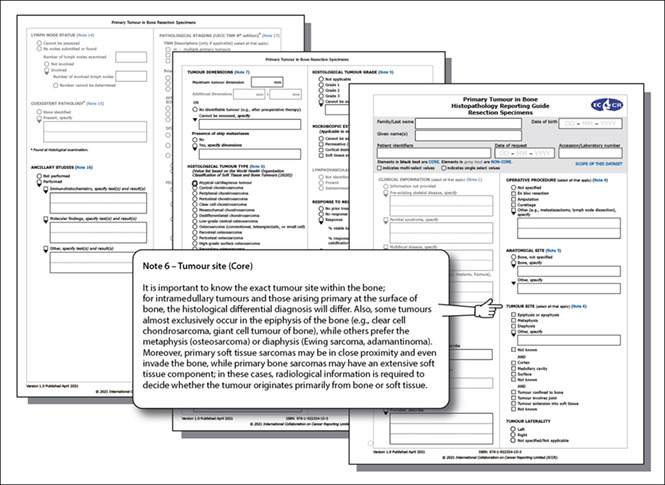665x485 pixels.
Task: Select Grade 3 histological tumour grade
Action: (x=321, y=96)
